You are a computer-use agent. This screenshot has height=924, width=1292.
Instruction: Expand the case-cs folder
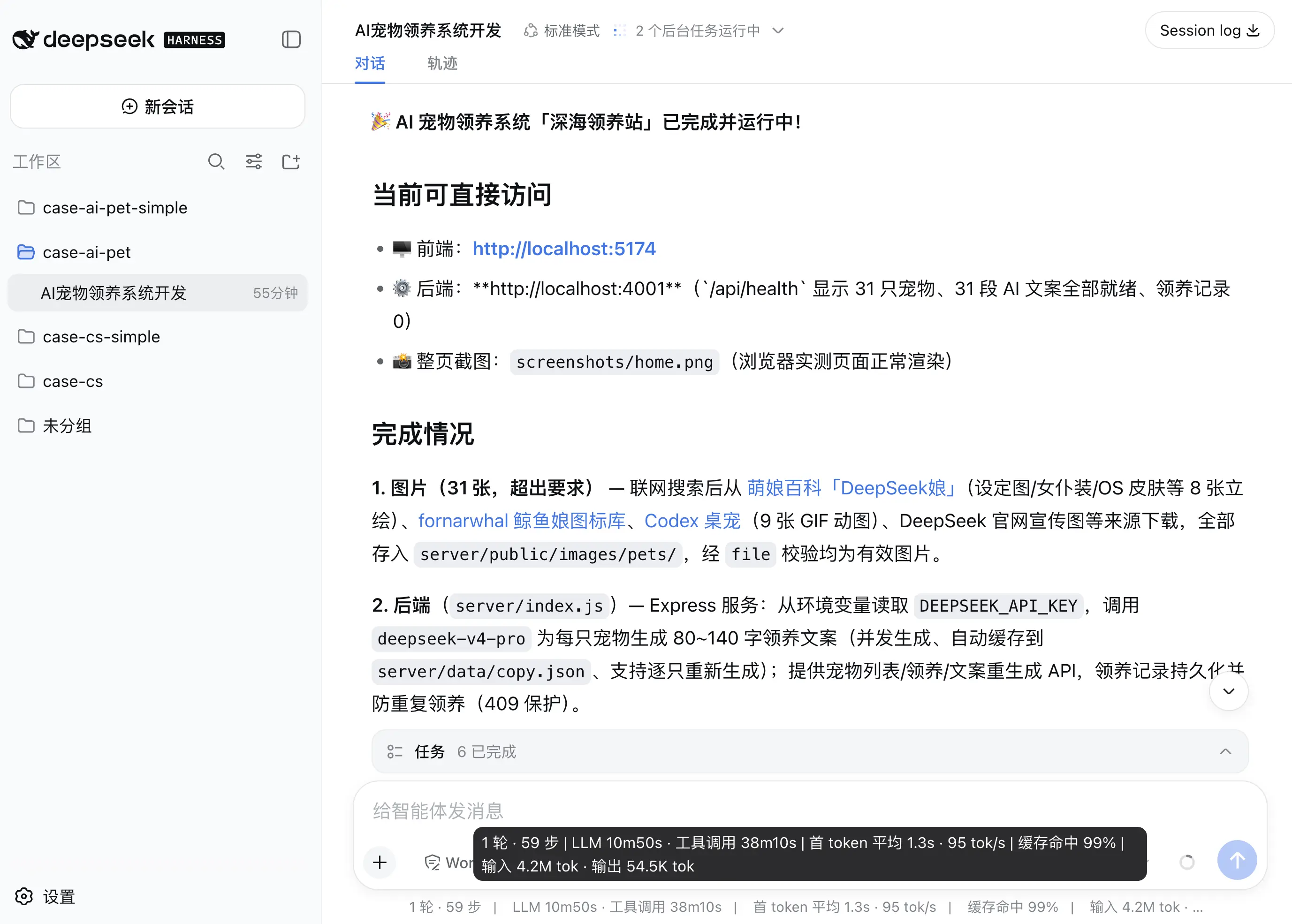tap(158, 381)
